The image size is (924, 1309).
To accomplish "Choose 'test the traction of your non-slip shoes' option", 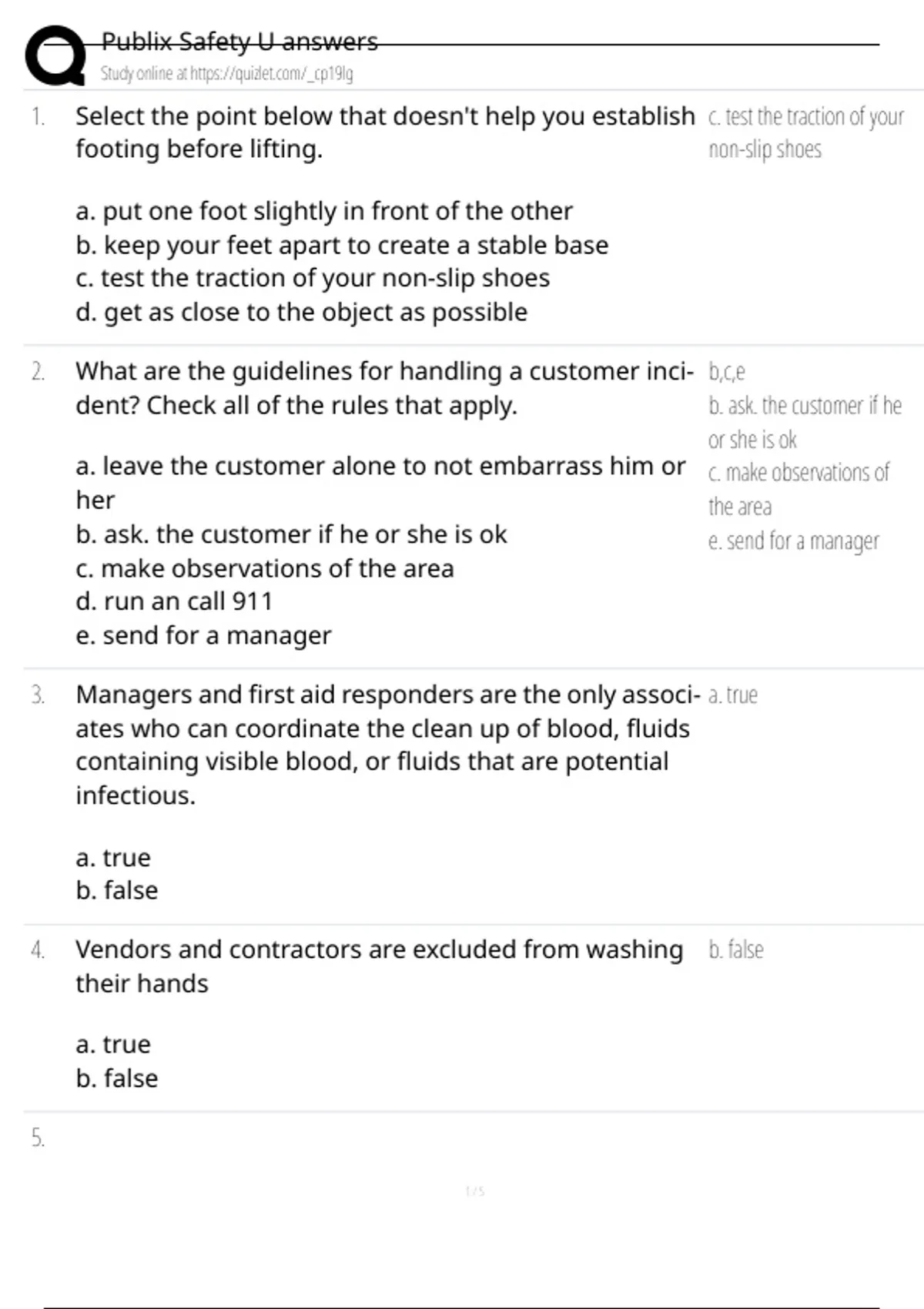I will [x=313, y=278].
